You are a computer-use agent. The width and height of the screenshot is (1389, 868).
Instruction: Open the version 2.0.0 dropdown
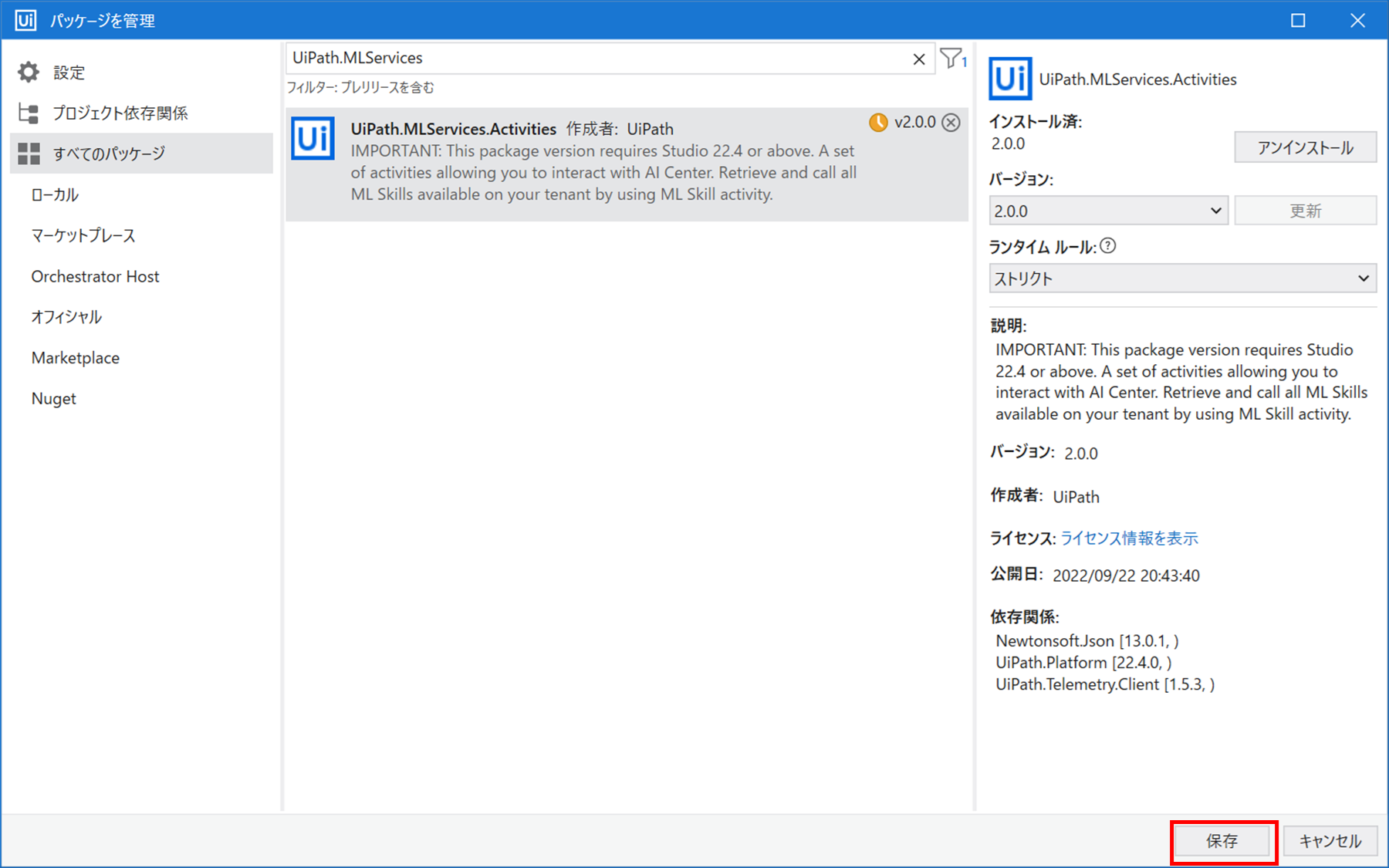(1108, 211)
